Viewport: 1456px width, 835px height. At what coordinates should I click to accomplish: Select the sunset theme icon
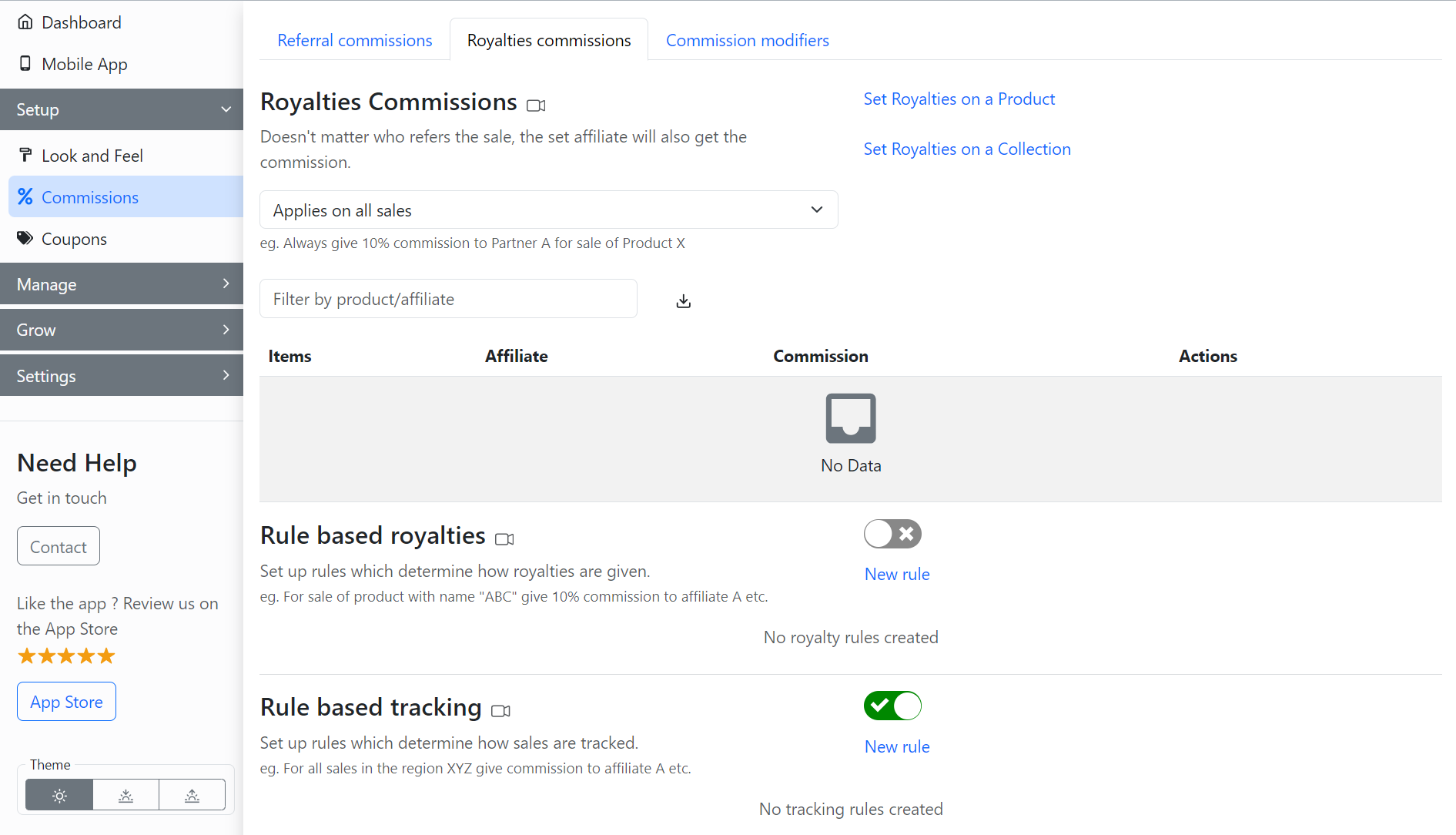pyautogui.click(x=126, y=795)
